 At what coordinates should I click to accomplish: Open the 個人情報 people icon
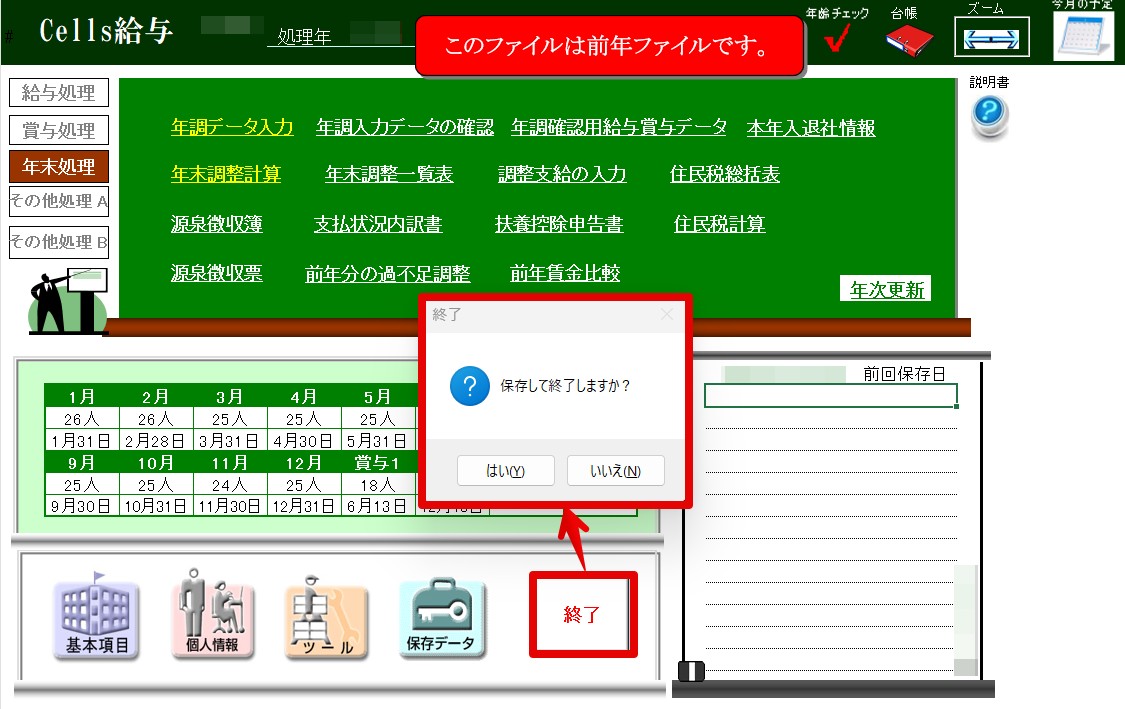click(212, 614)
